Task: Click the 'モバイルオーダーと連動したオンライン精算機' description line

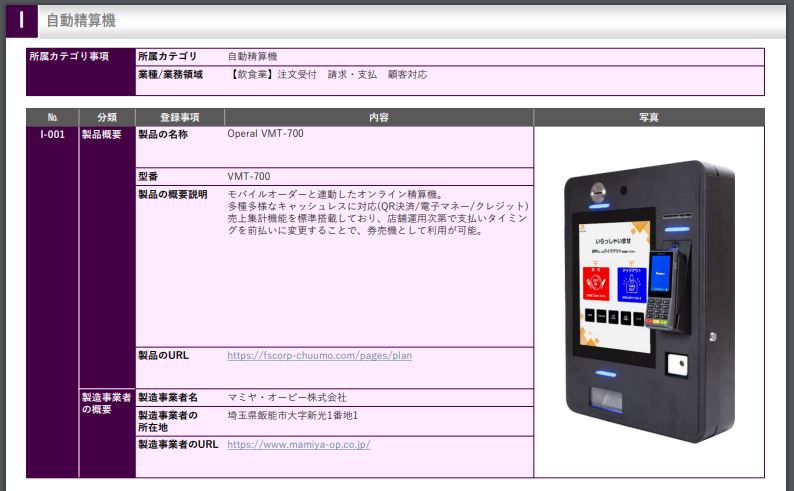Action: coord(336,194)
